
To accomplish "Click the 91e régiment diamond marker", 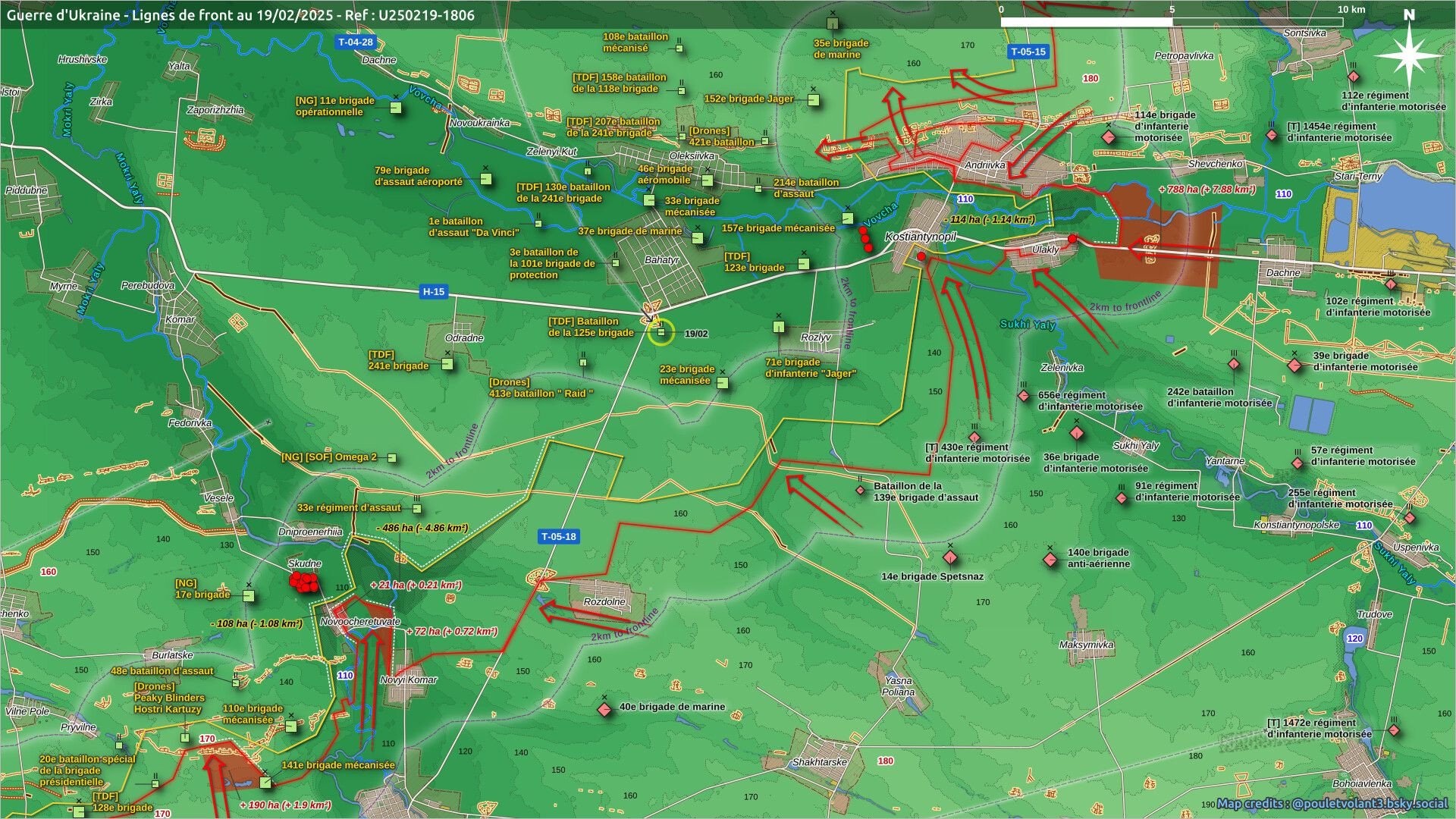I will [x=1122, y=498].
